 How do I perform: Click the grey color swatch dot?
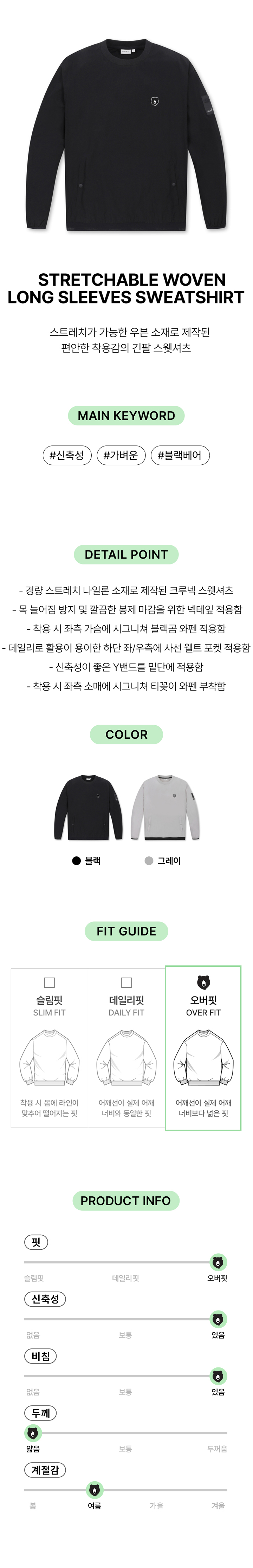click(x=149, y=861)
